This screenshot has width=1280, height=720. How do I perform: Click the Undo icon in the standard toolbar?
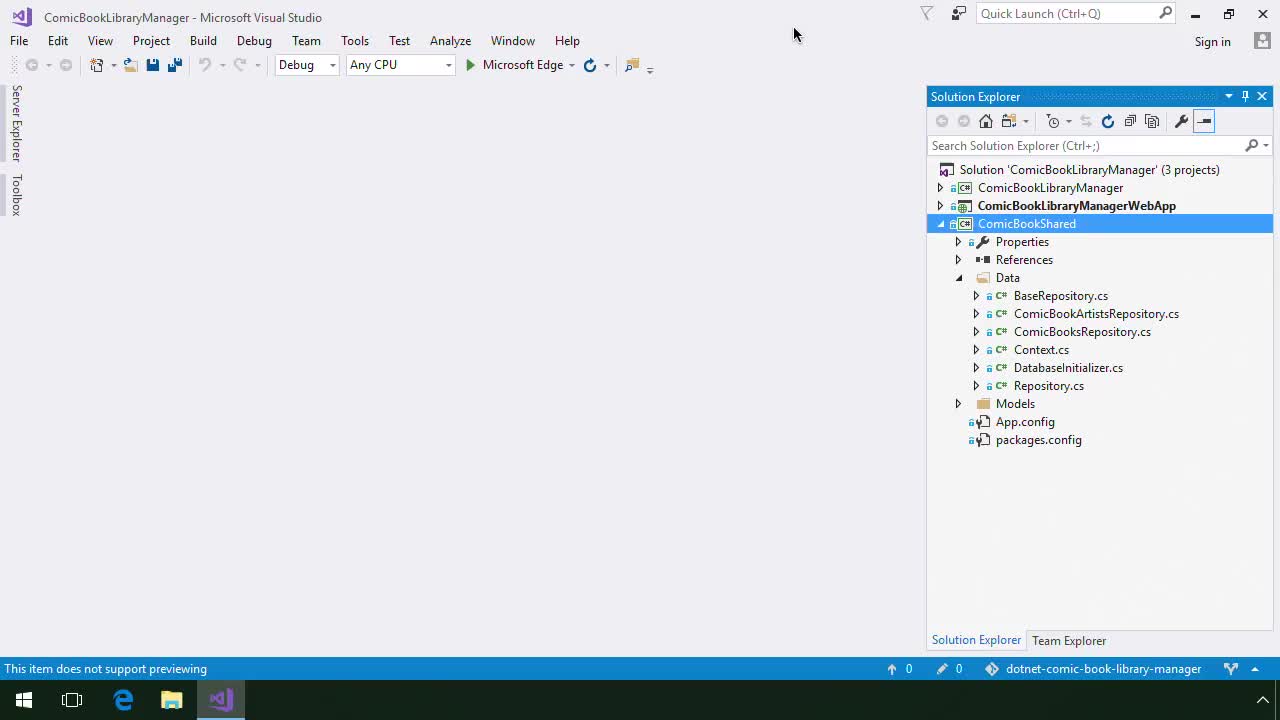pos(205,65)
